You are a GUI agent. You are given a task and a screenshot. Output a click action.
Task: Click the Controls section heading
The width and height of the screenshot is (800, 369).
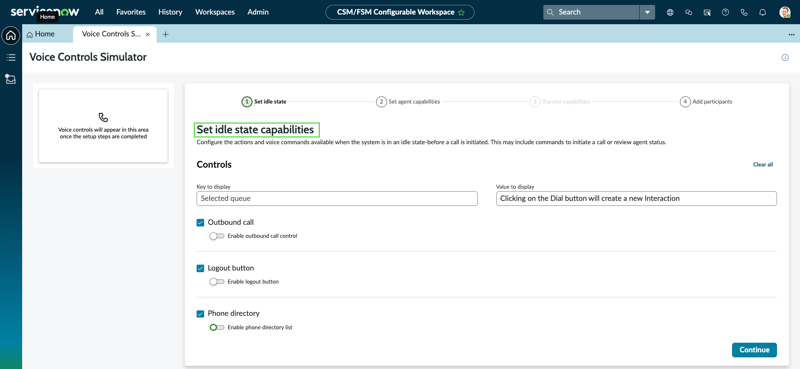tap(214, 164)
